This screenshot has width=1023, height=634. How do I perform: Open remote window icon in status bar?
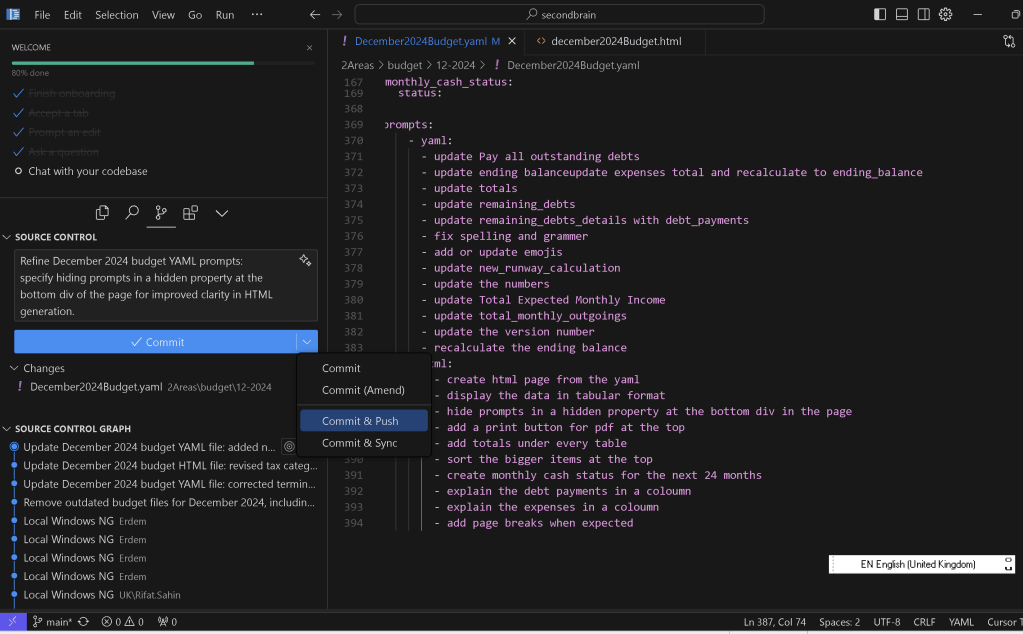(13, 622)
